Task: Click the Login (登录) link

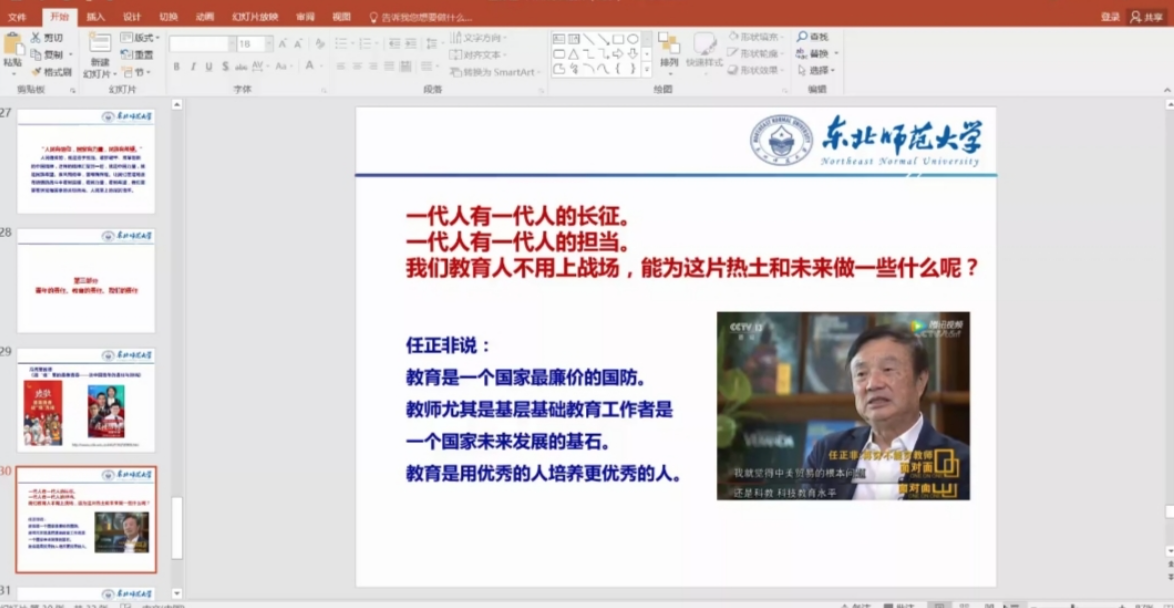Action: coord(1110,17)
